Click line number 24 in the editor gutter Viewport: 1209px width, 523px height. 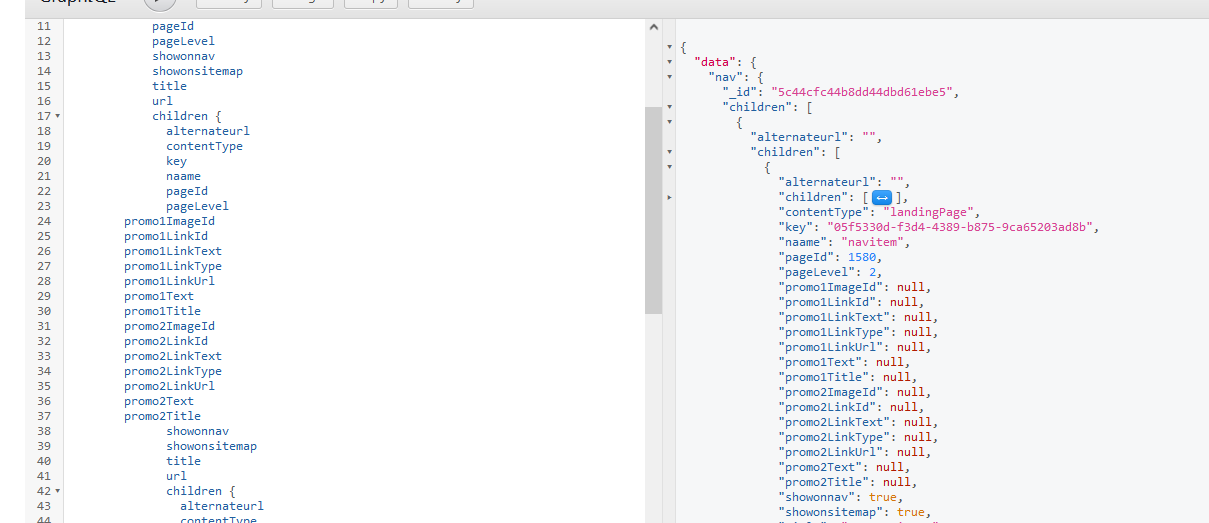[x=43, y=221]
